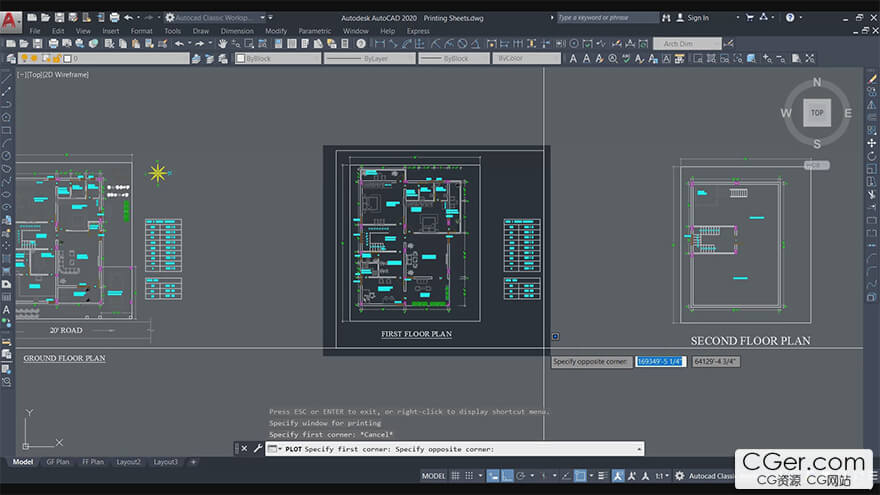
Task: Click the Linear dimension tool icon
Action: pos(380,44)
